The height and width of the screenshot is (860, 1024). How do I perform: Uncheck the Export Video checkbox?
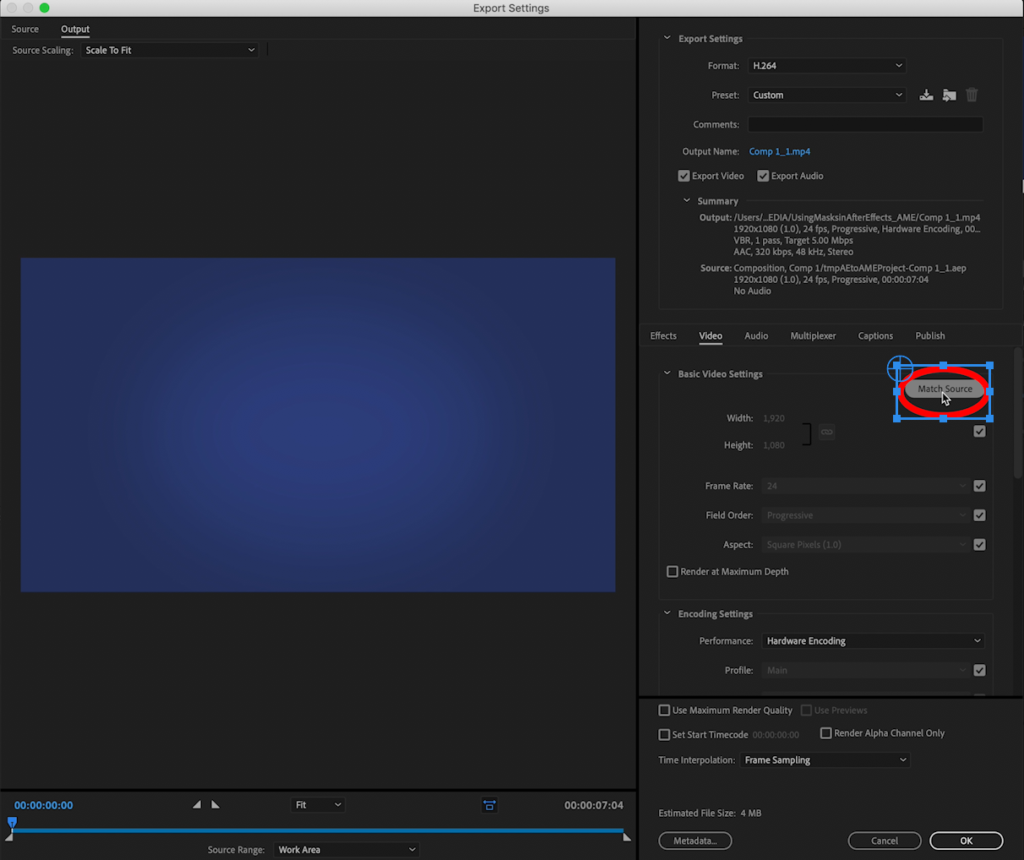click(684, 176)
